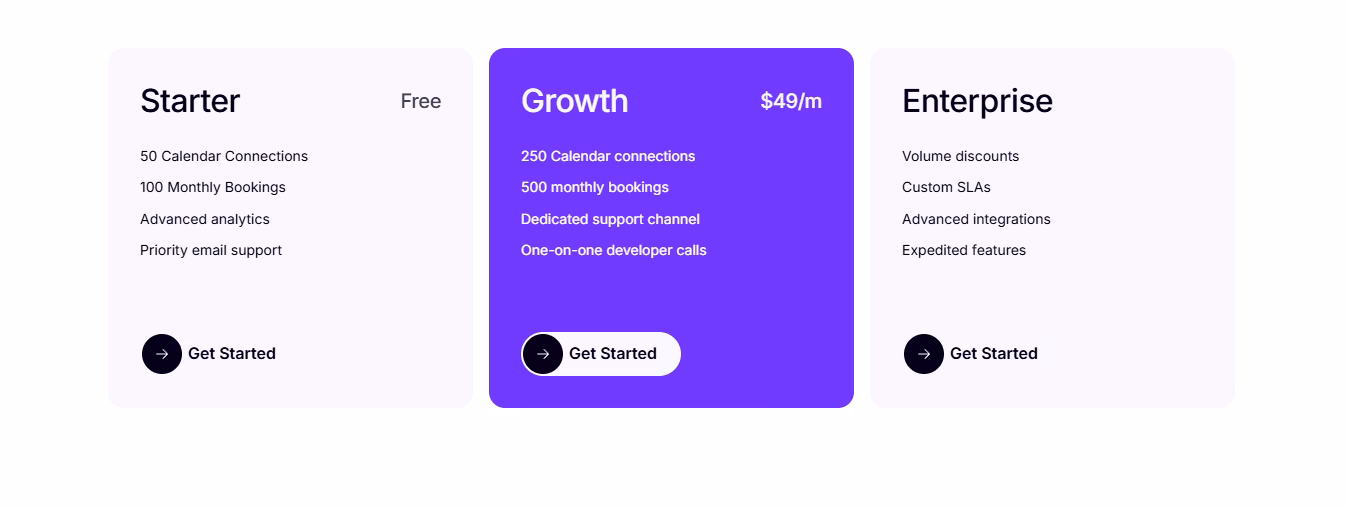Click the Free price label

click(x=421, y=101)
